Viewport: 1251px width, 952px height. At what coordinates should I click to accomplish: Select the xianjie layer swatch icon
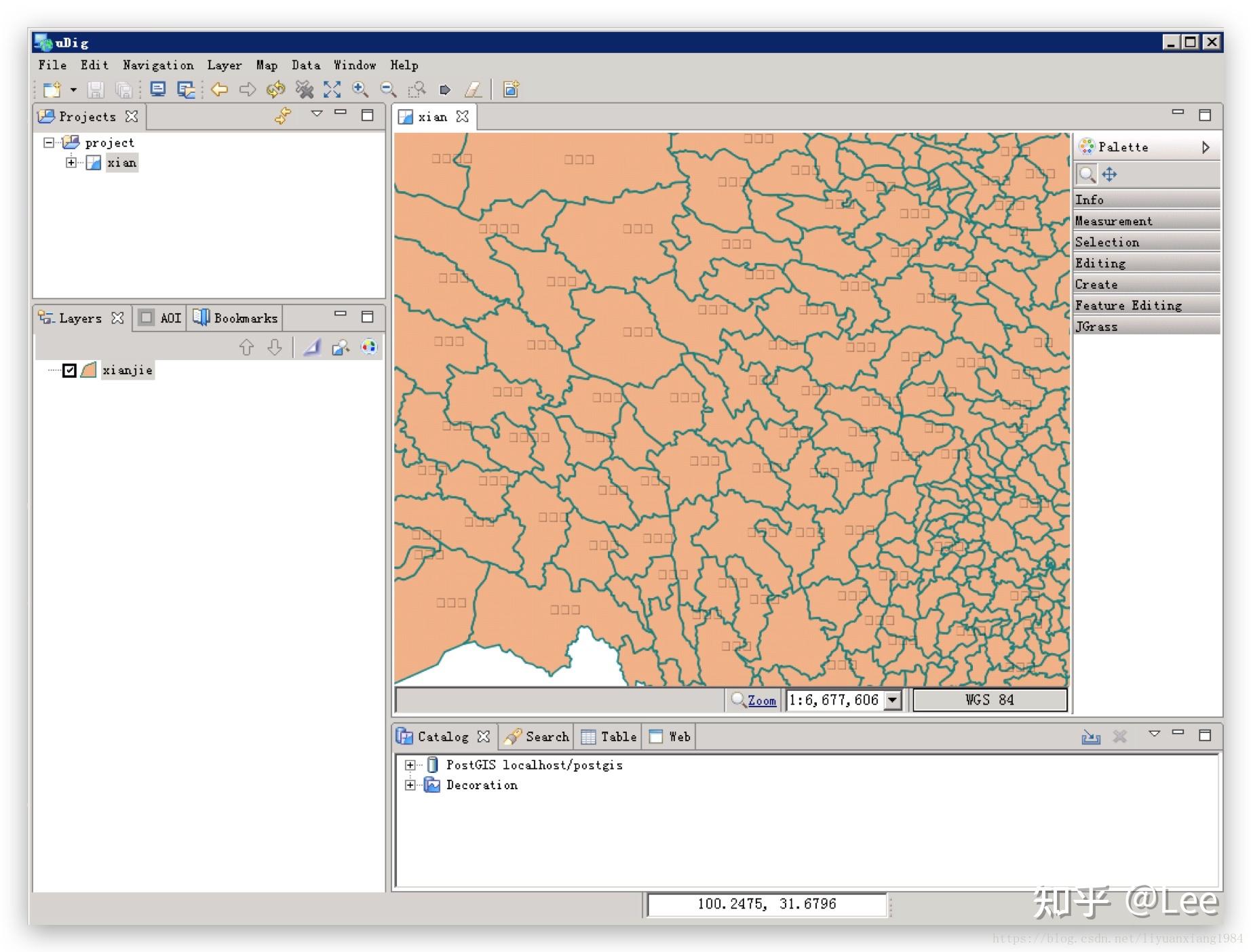(89, 370)
